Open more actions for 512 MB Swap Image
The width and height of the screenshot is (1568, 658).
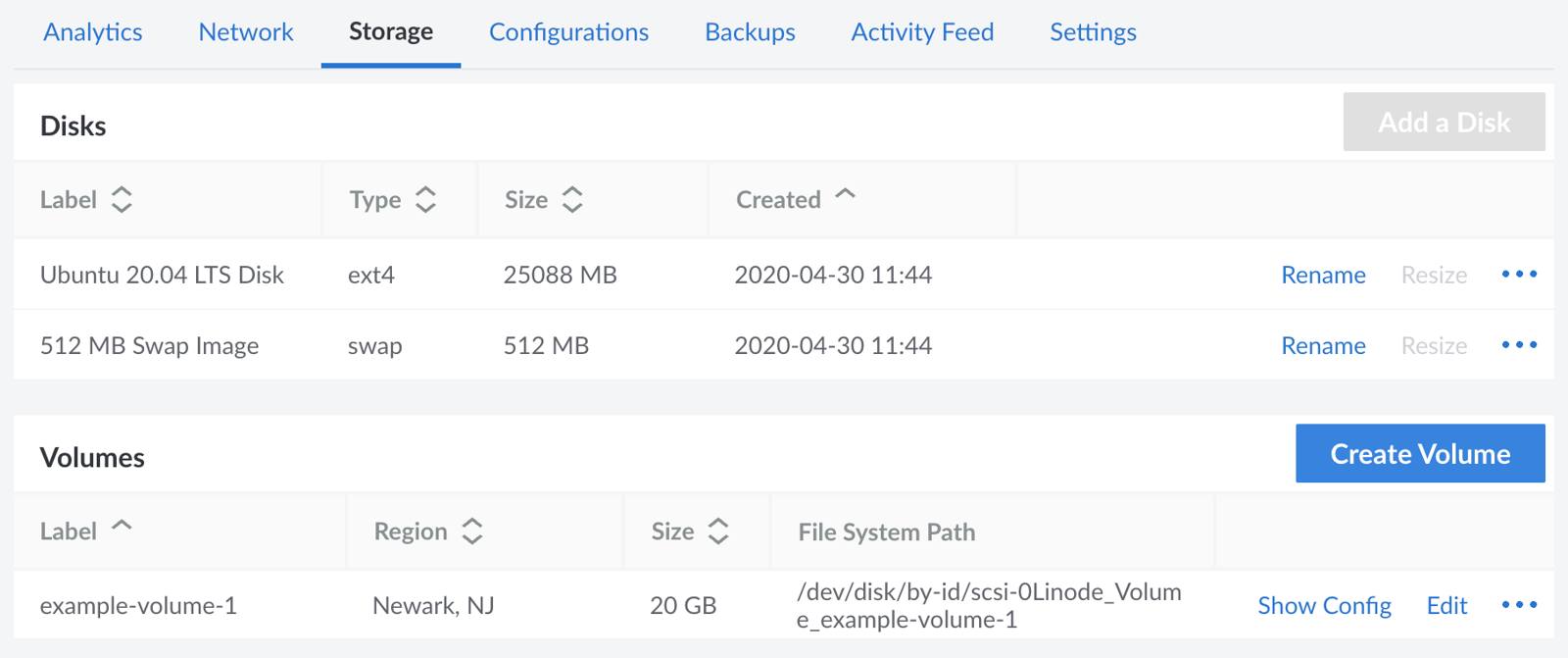tap(1519, 345)
